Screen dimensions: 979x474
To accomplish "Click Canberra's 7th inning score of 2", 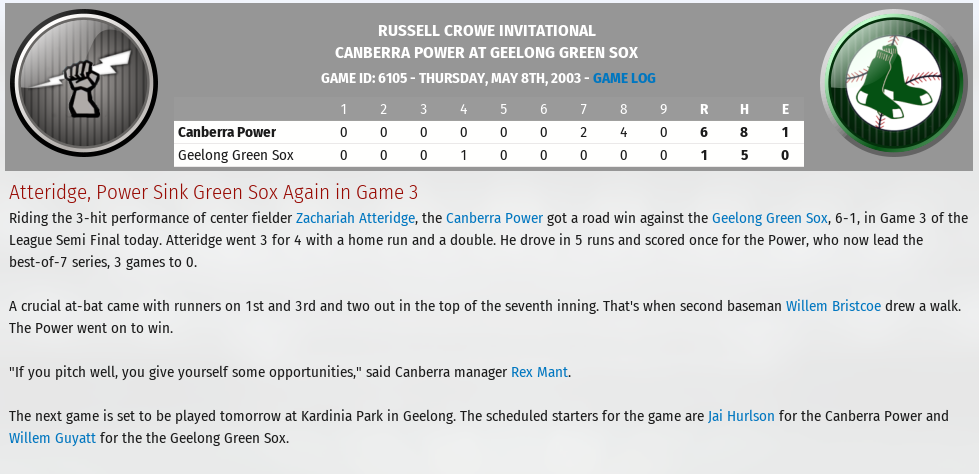I will point(583,132).
